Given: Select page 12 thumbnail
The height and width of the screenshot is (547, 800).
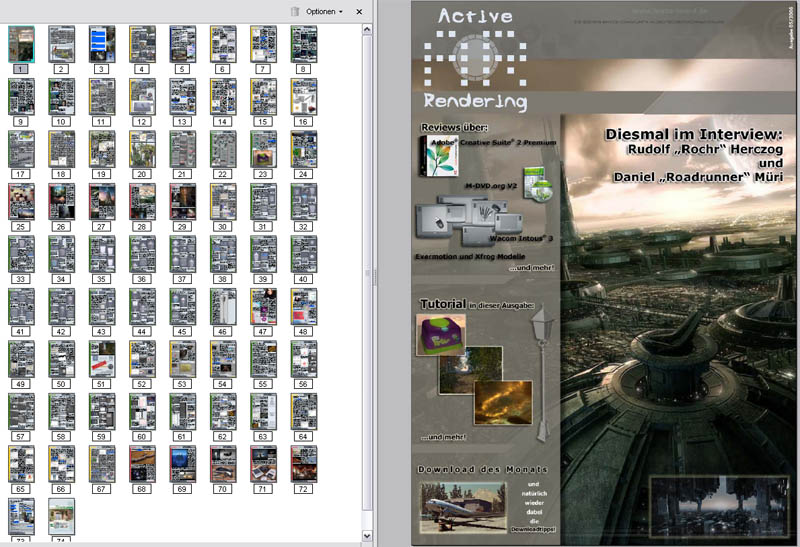Looking at the screenshot, I should (x=142, y=97).
